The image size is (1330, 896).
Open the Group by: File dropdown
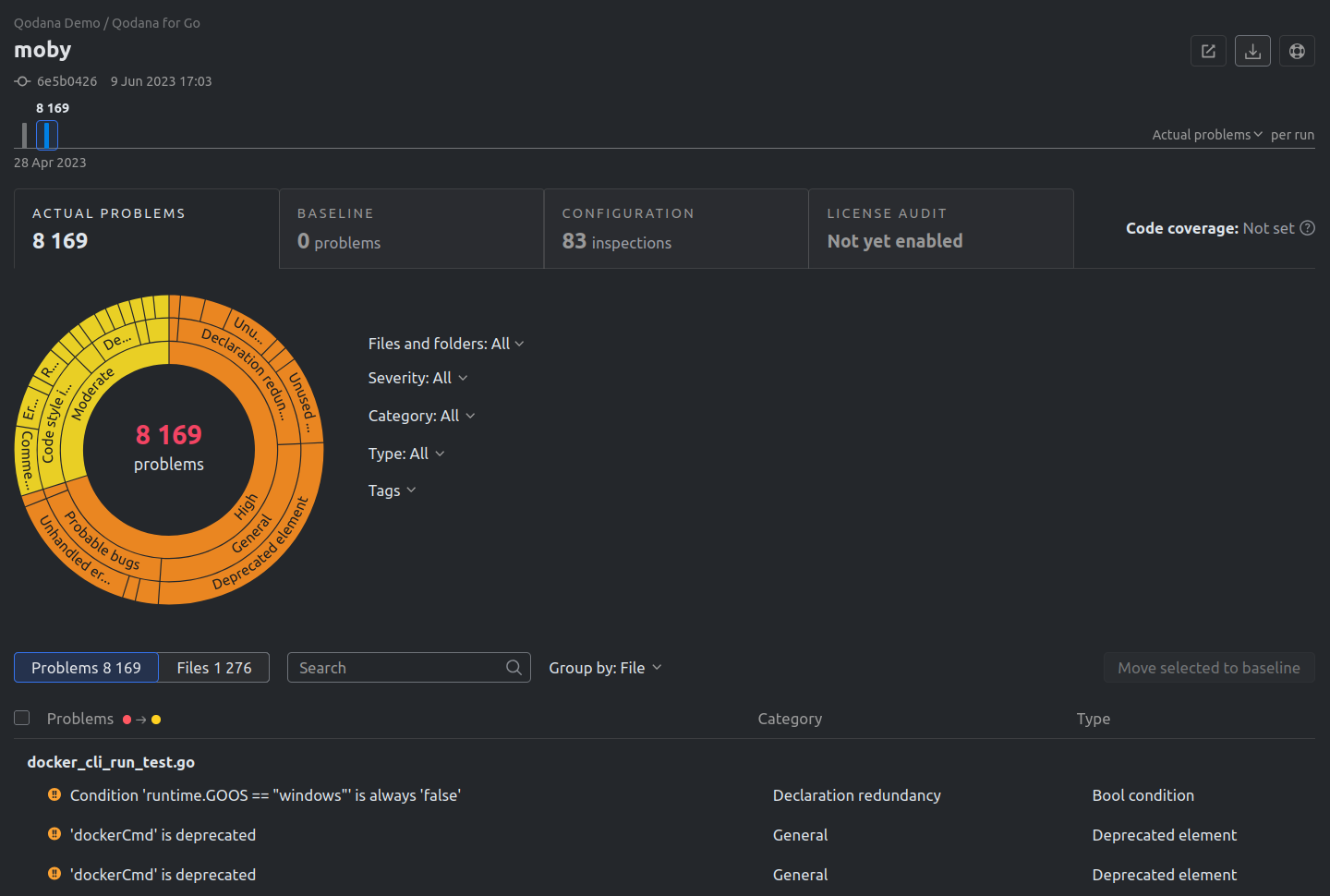605,668
